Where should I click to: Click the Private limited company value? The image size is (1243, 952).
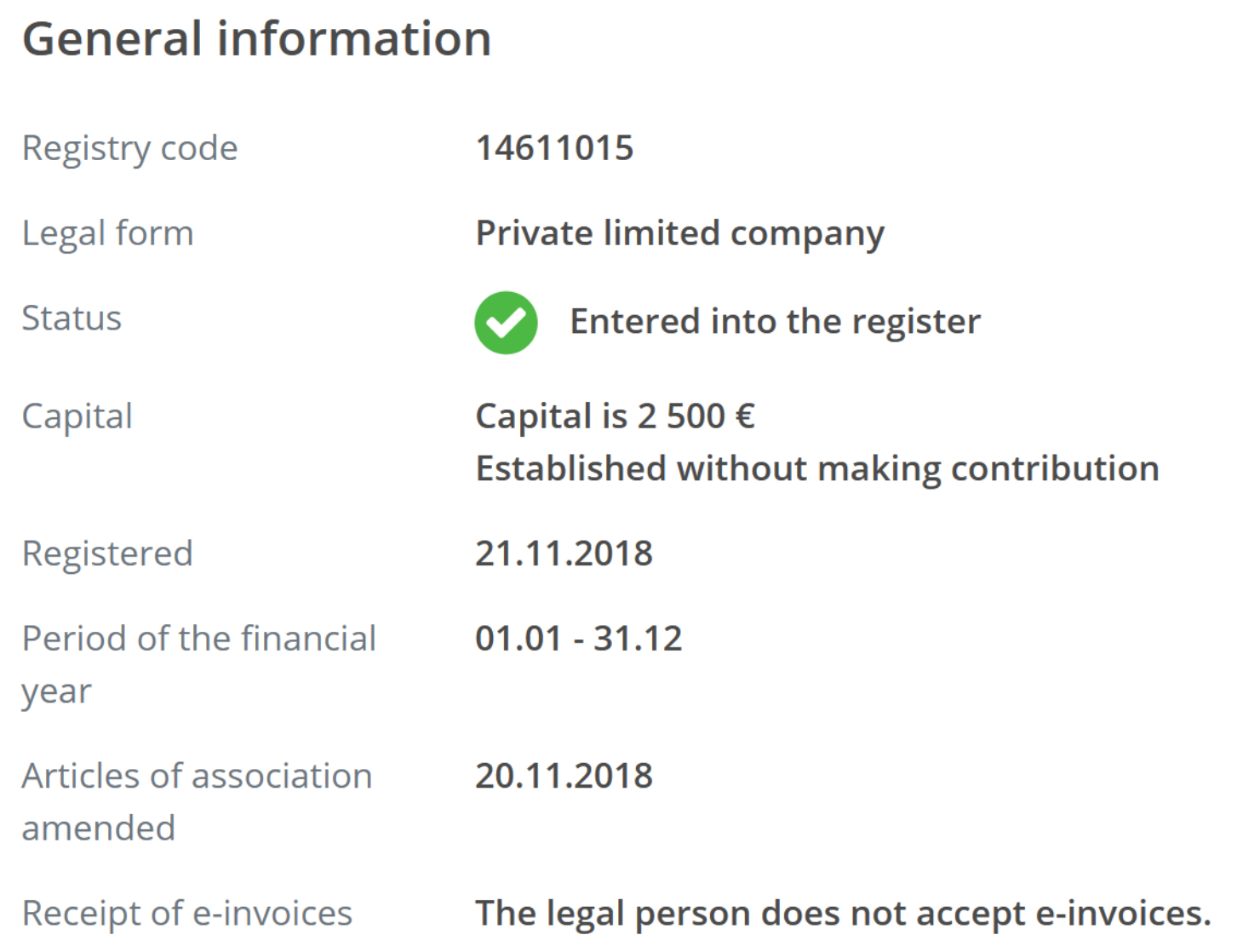(679, 234)
